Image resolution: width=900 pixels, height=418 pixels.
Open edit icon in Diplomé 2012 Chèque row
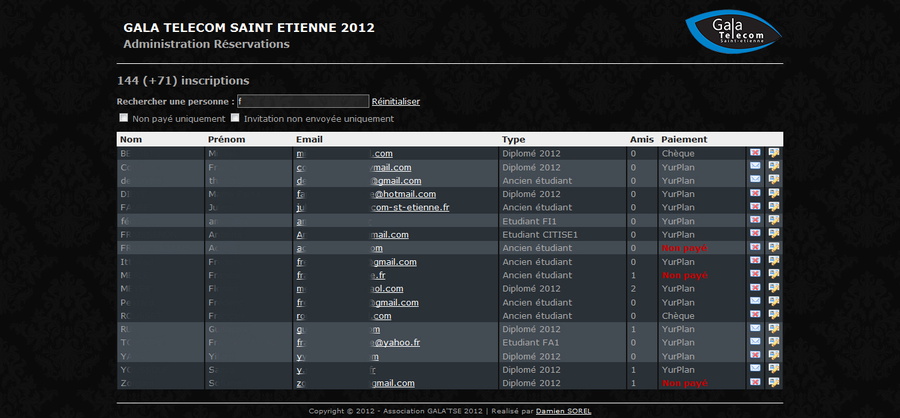(x=774, y=153)
